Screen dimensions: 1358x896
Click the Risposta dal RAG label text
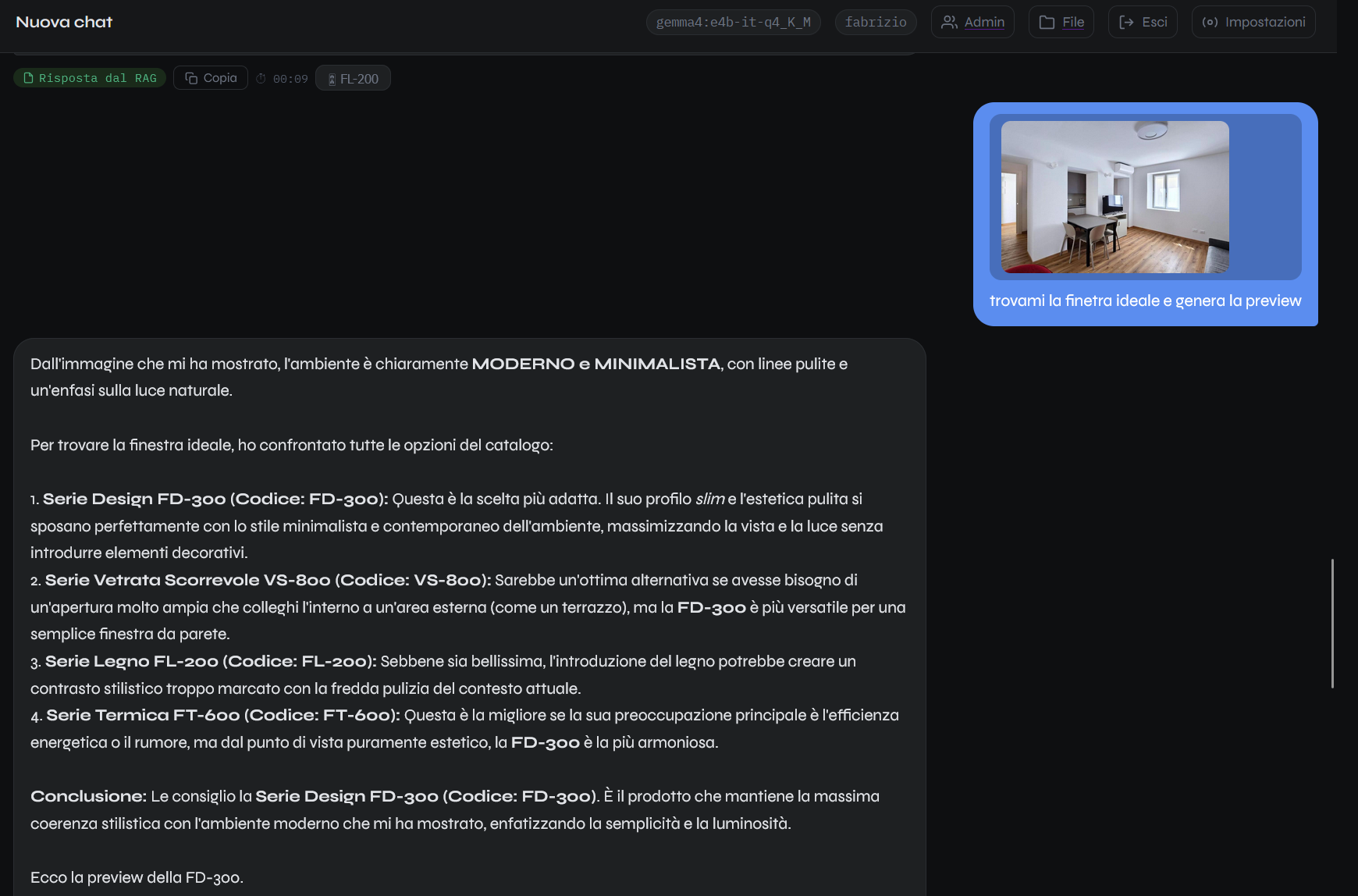click(x=98, y=78)
